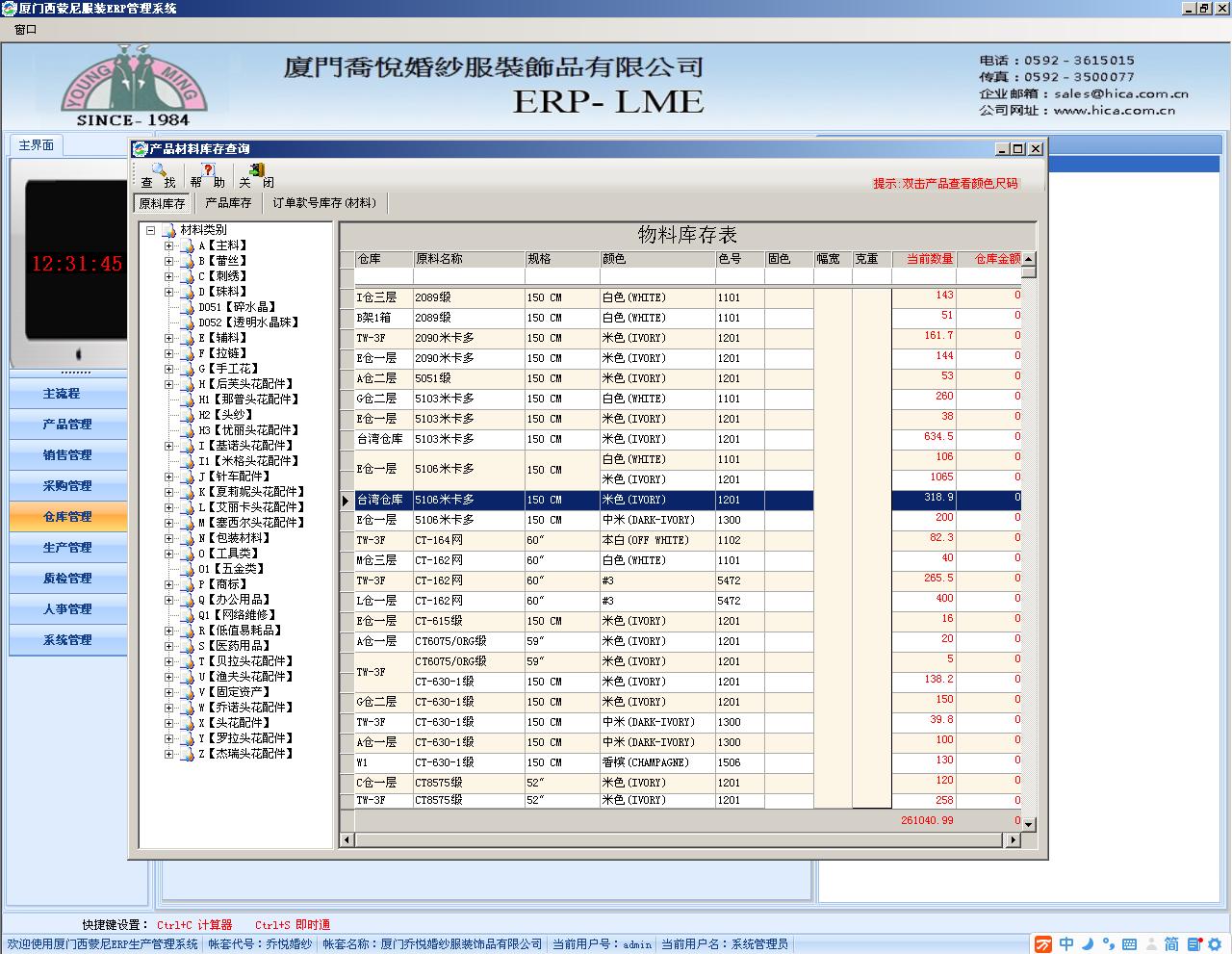Open the 销售管理 sidebar module
The width and height of the screenshot is (1232, 954).
tap(67, 455)
